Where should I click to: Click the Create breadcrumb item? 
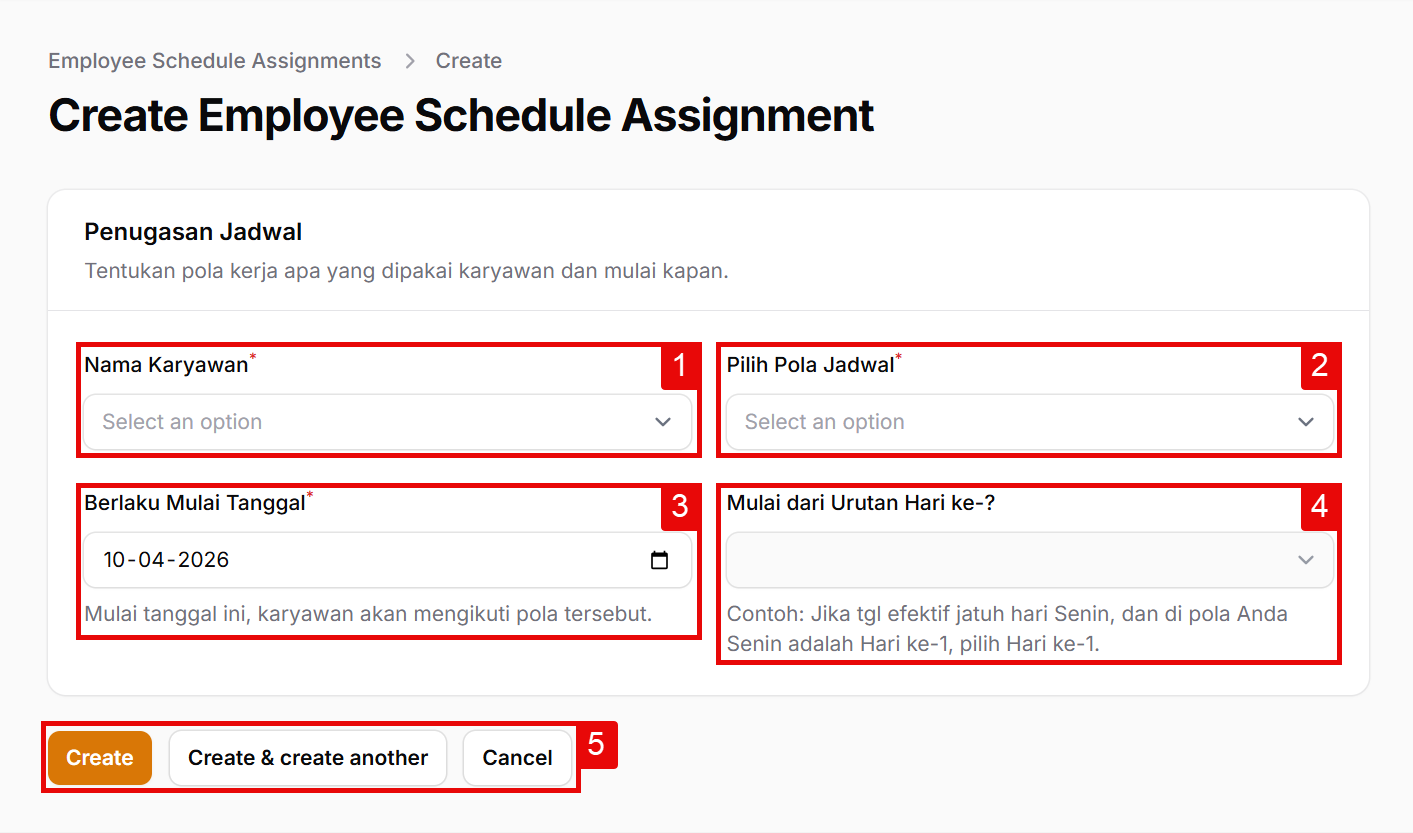[468, 61]
